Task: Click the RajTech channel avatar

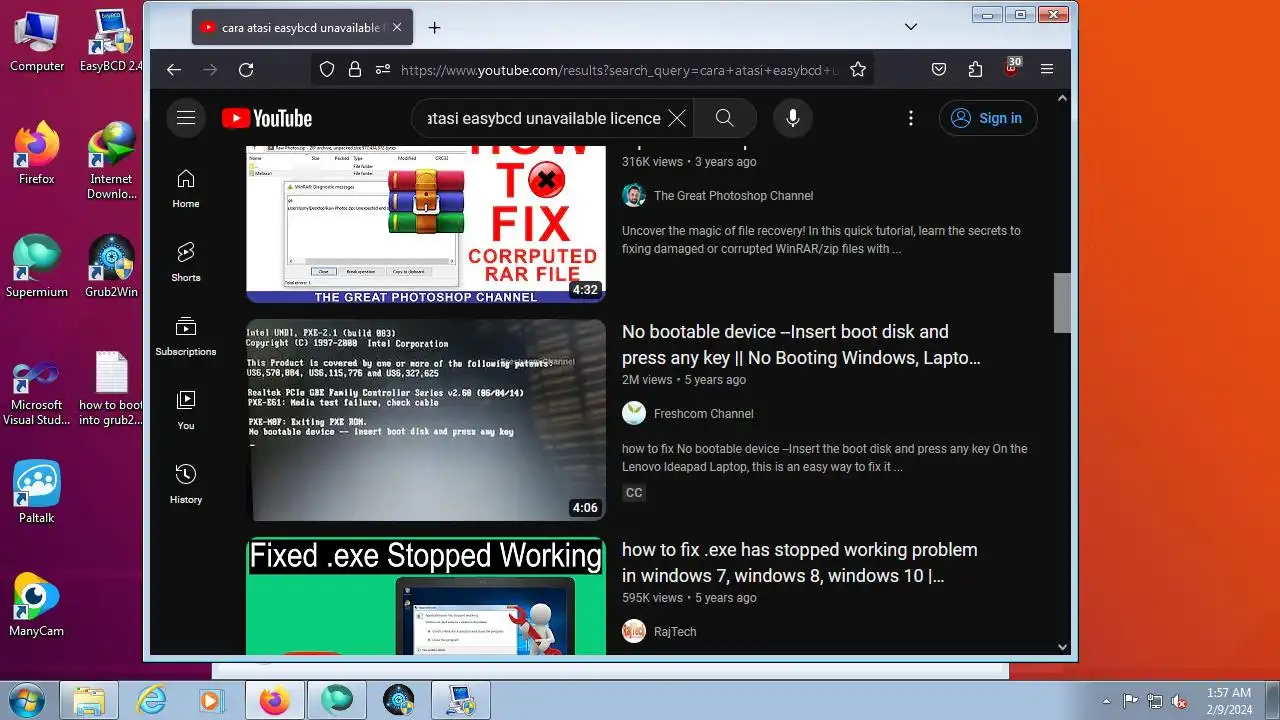Action: click(634, 631)
